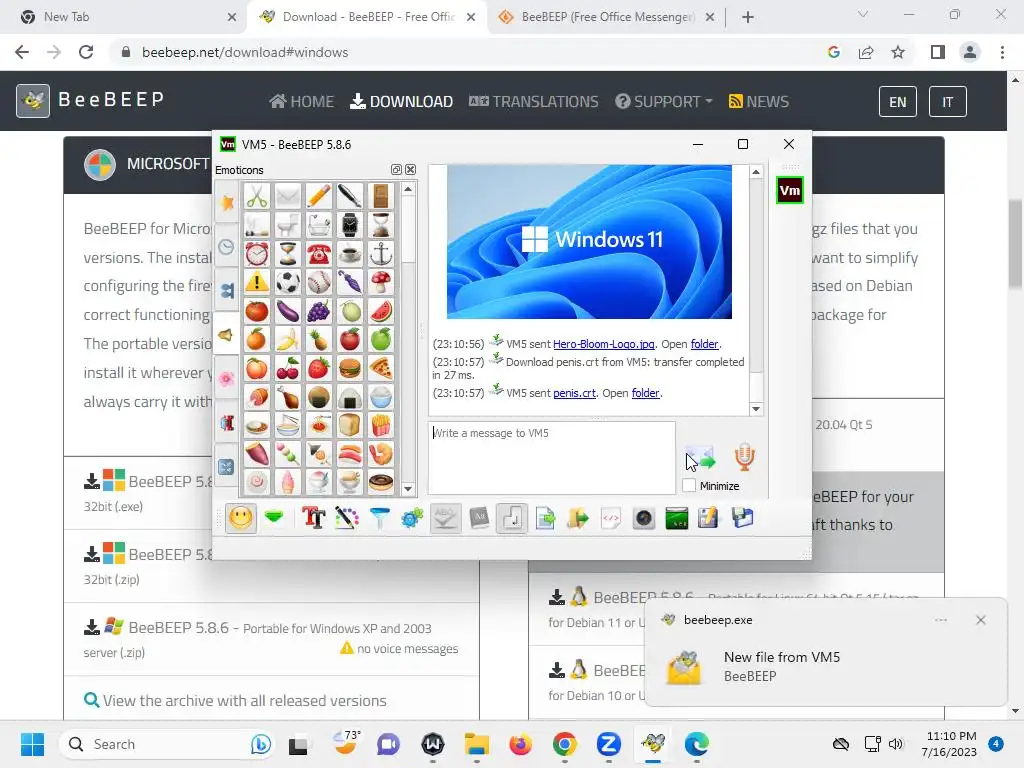
Task: Insert the soccer ball emoticon
Action: 287,282
